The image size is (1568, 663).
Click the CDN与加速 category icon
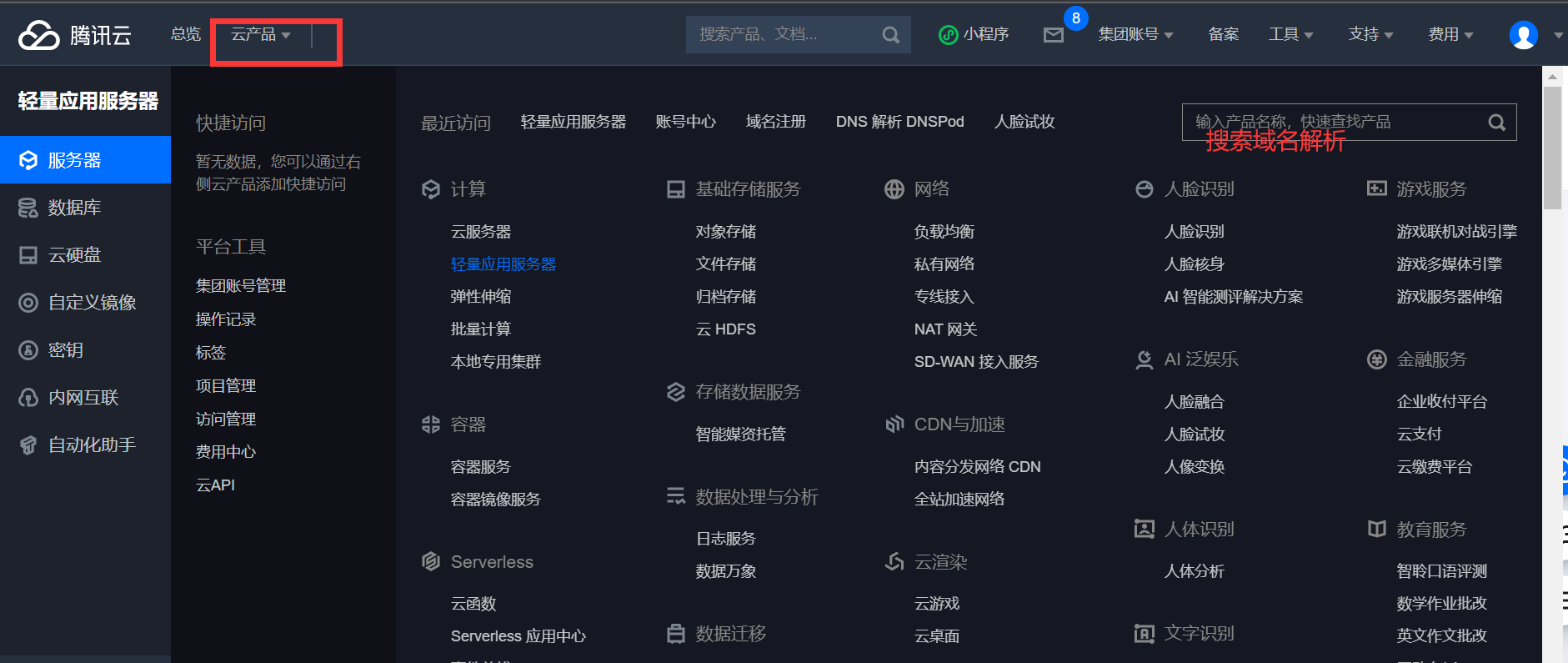(894, 424)
